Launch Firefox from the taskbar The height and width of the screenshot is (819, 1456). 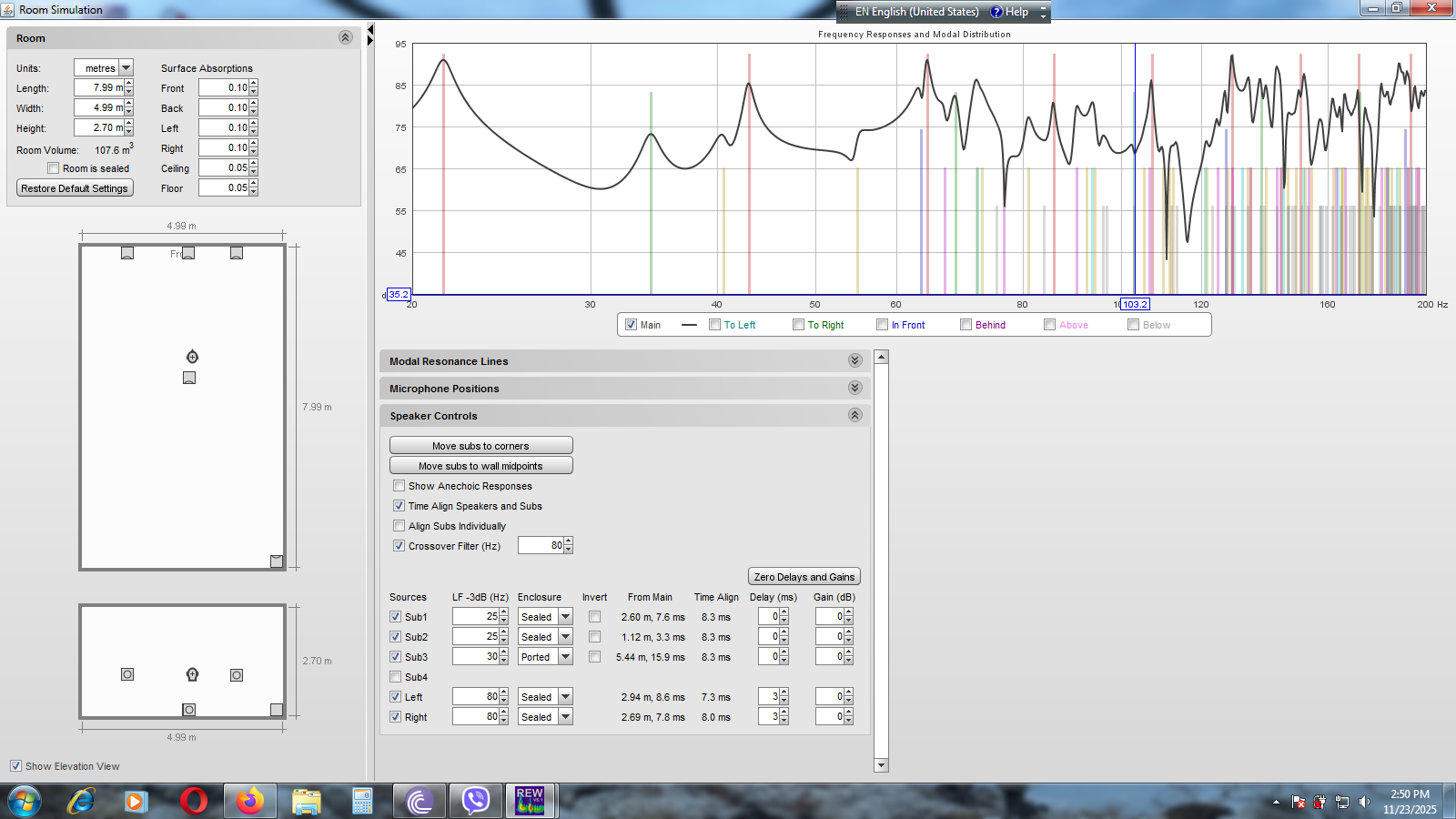coord(249,801)
